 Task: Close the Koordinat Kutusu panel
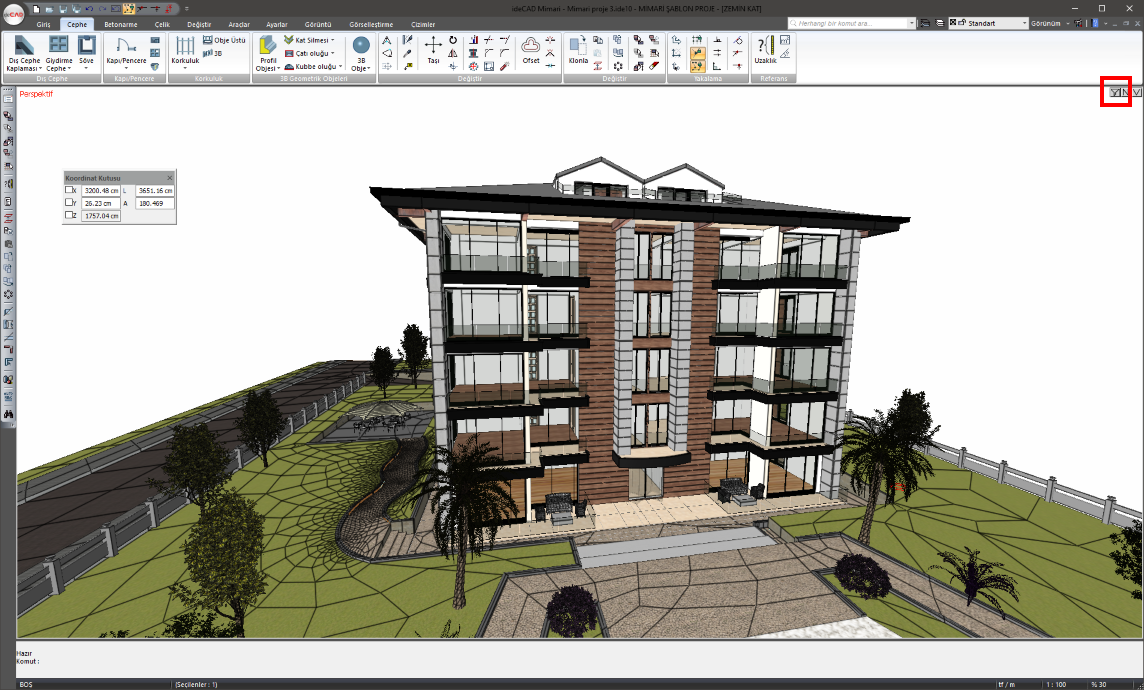(169, 177)
